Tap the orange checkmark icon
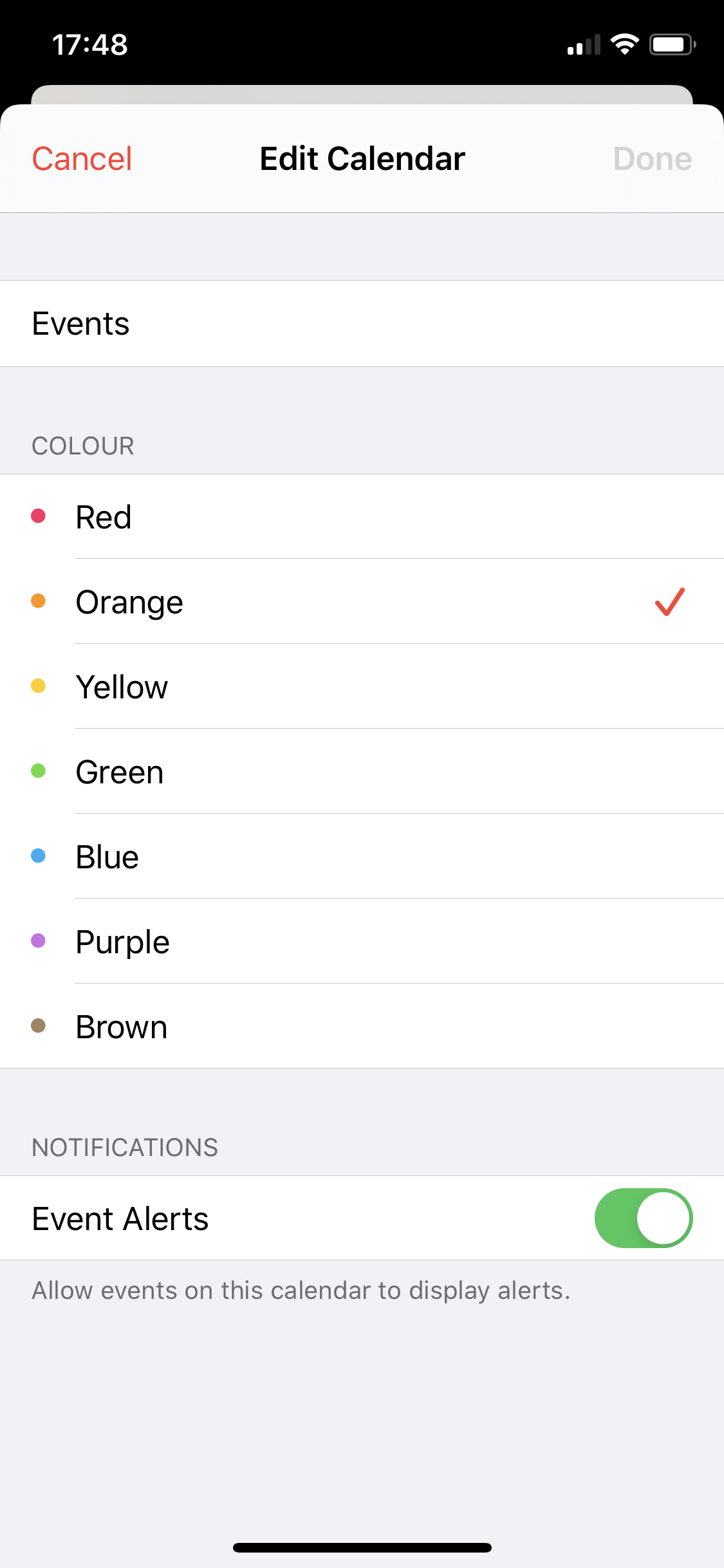The width and height of the screenshot is (724, 1568). point(669,602)
